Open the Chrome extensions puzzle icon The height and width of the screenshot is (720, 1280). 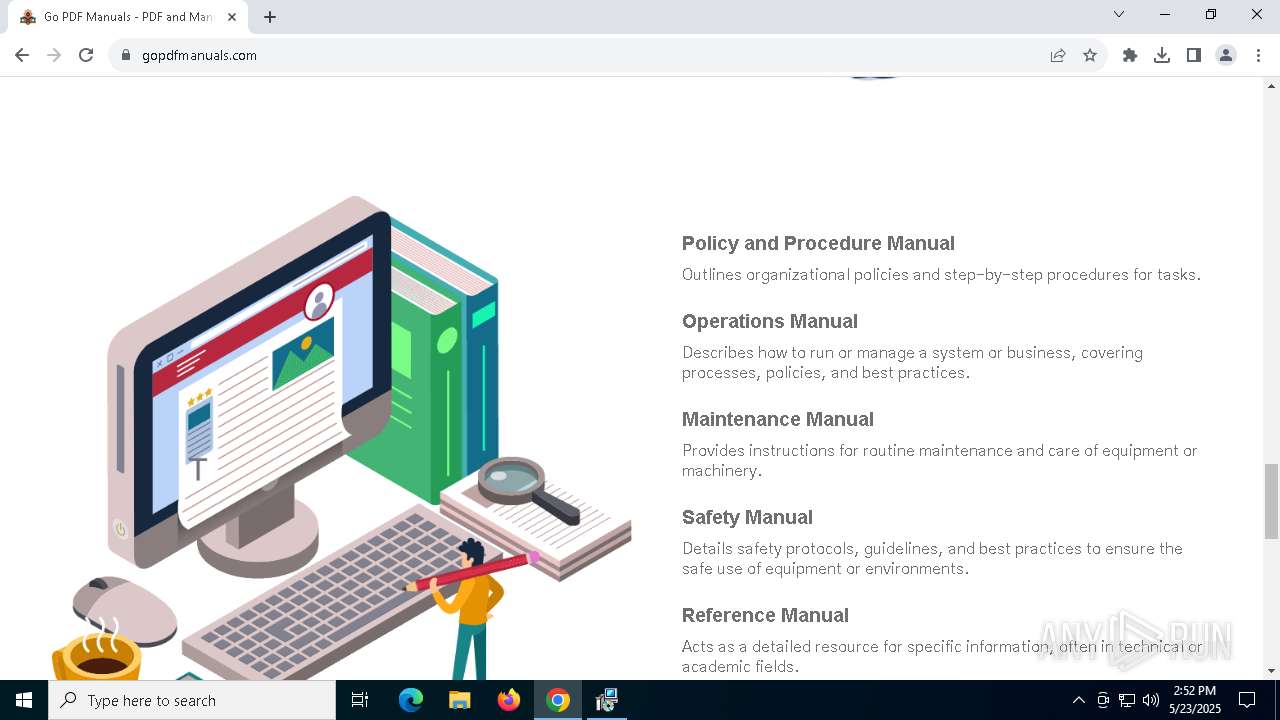pyautogui.click(x=1130, y=56)
